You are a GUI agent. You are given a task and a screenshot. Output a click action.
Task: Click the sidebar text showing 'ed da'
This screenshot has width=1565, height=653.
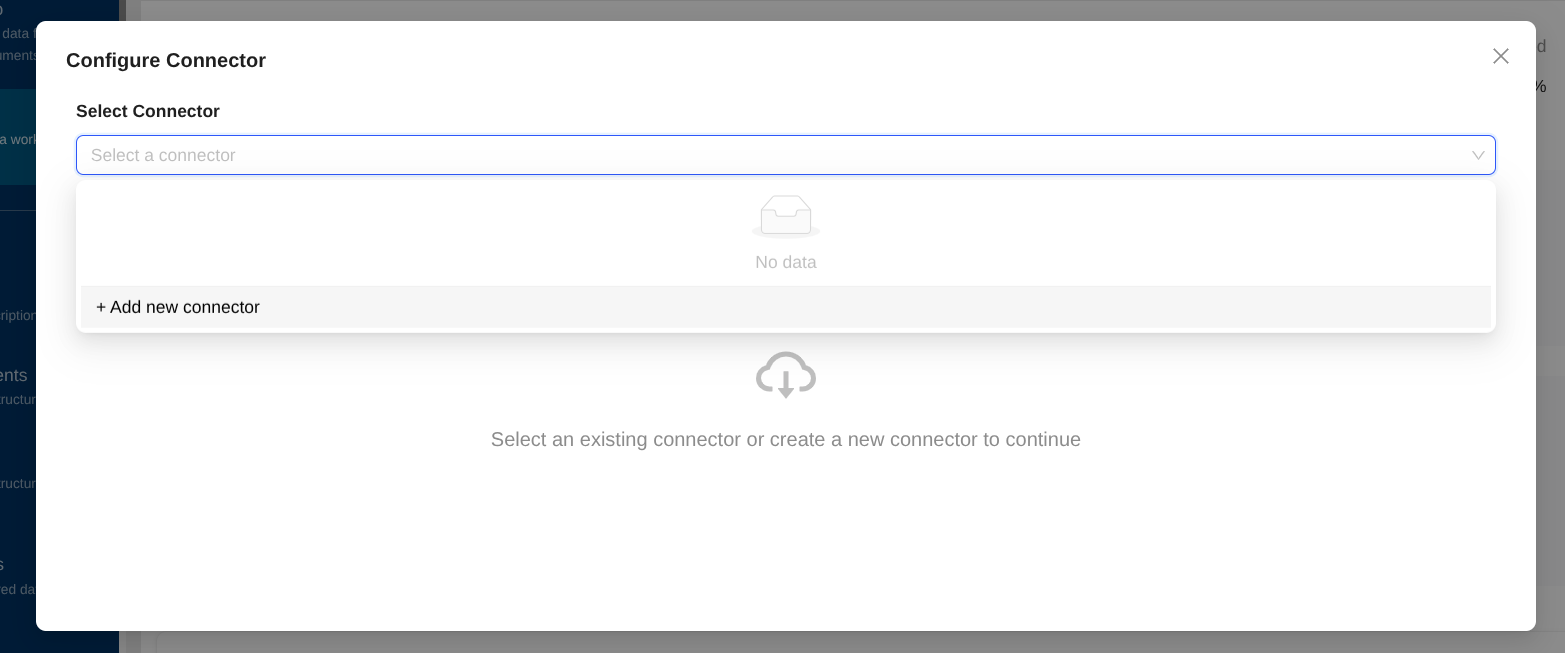tap(17, 589)
